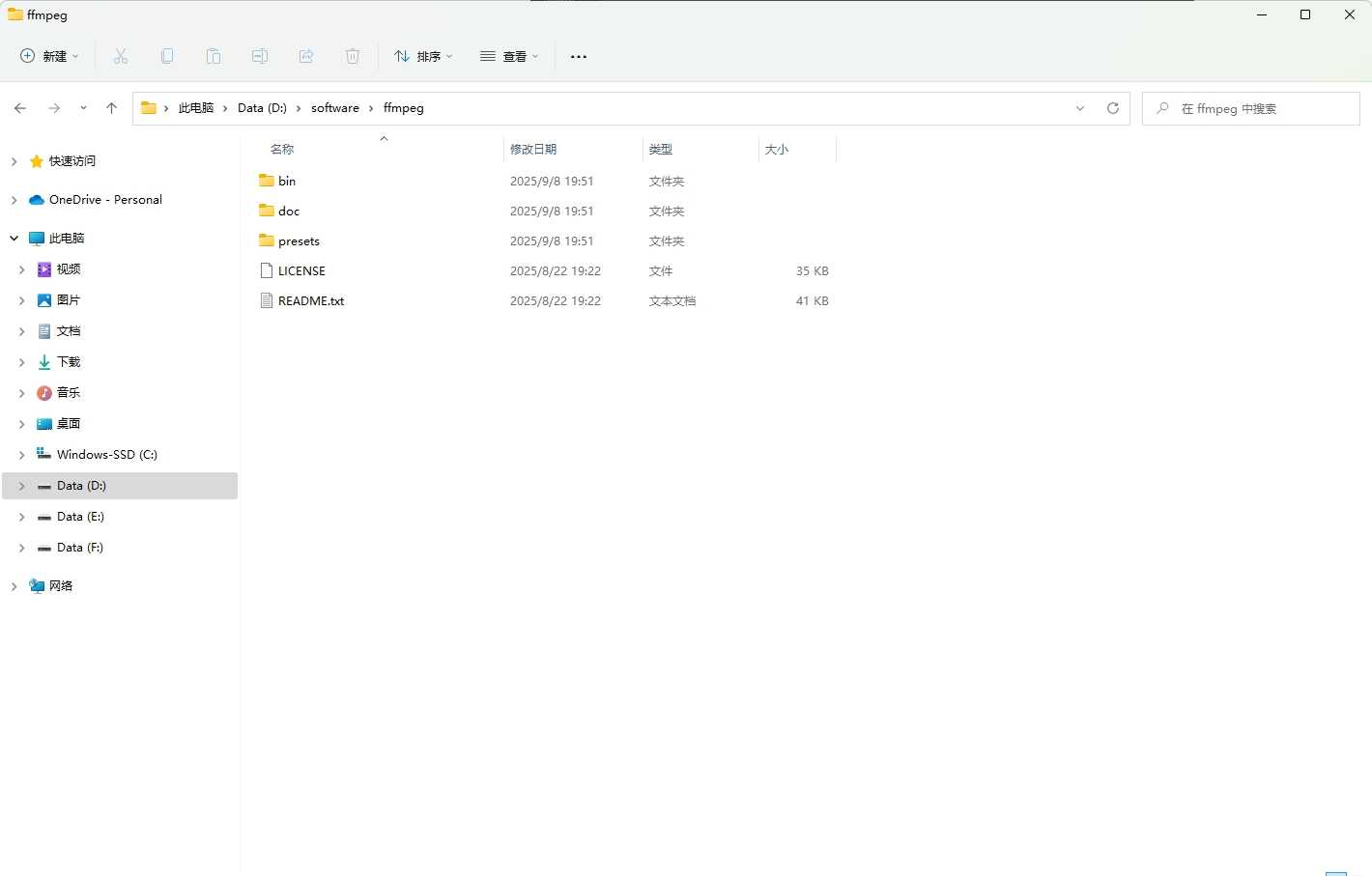The image size is (1372, 876).
Task: Click the Share icon in toolbar
Action: (306, 56)
